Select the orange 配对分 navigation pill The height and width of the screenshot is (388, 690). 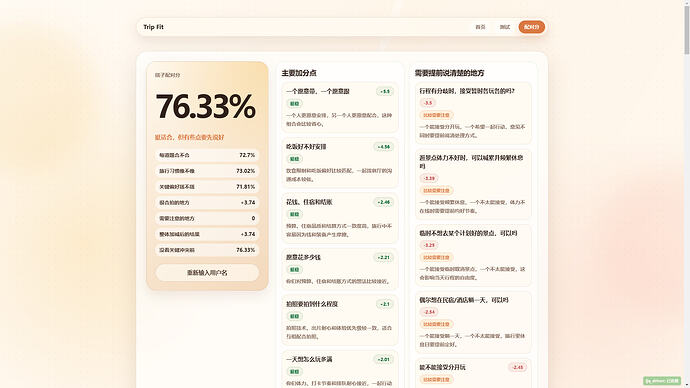(x=532, y=27)
